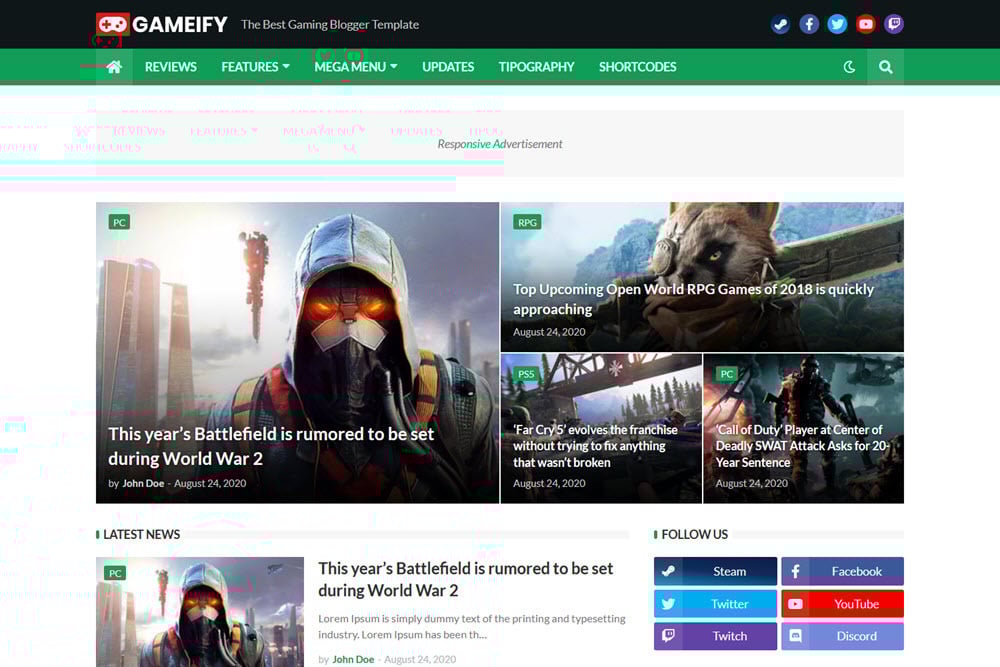Open John Doe author link in featured post
Screen dimensions: 1000x667
click(143, 483)
